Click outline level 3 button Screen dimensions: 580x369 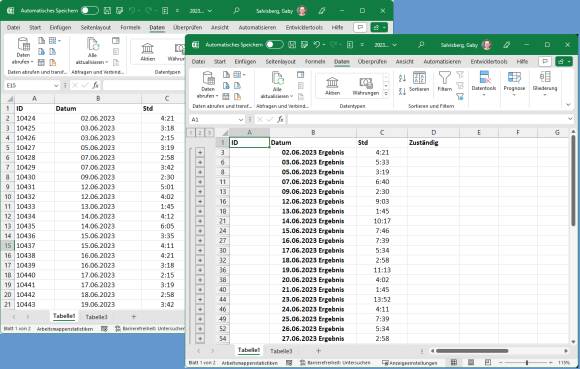pos(209,133)
